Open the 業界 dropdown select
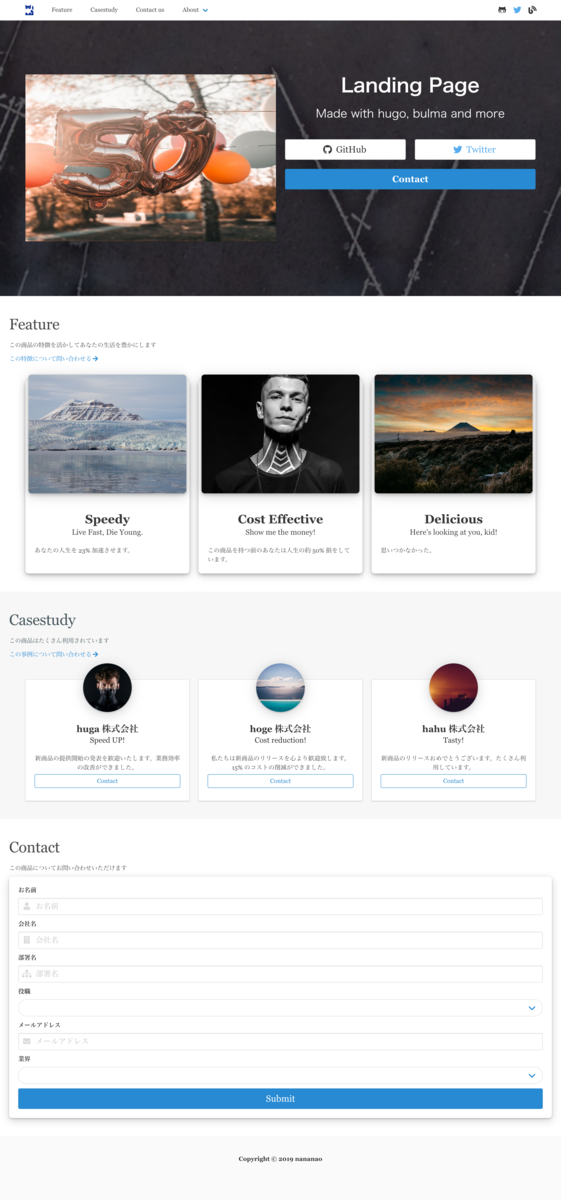 pyautogui.click(x=280, y=1075)
